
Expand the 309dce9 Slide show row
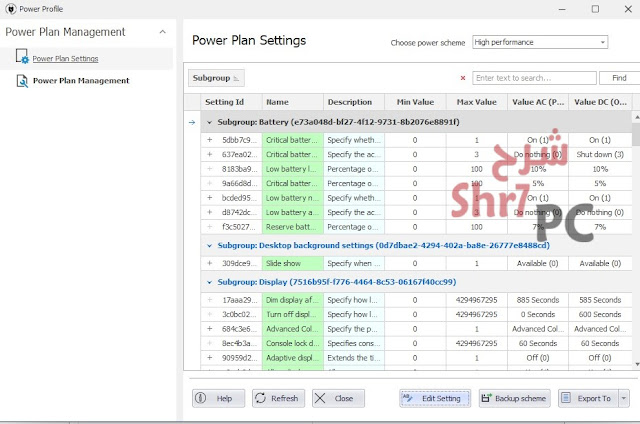209,263
